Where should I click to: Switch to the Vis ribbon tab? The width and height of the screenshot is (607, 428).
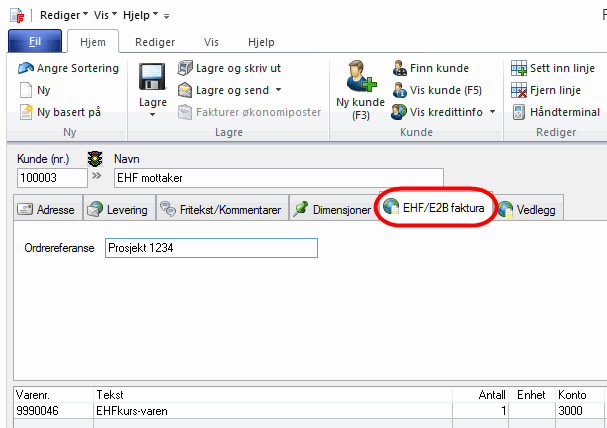pos(211,42)
